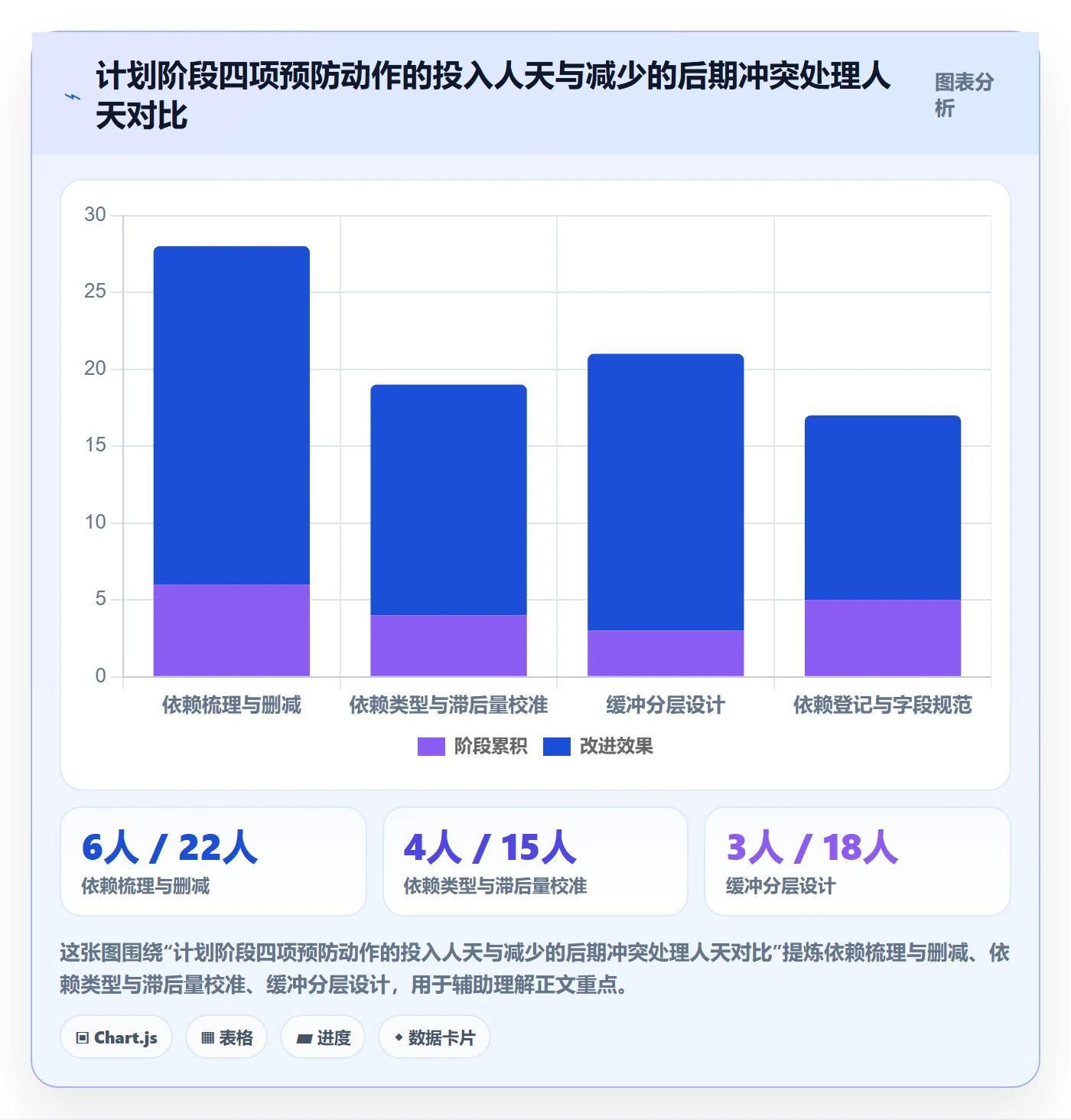Click the blue bar segment for 依赖登记与字段规范

(x=883, y=508)
